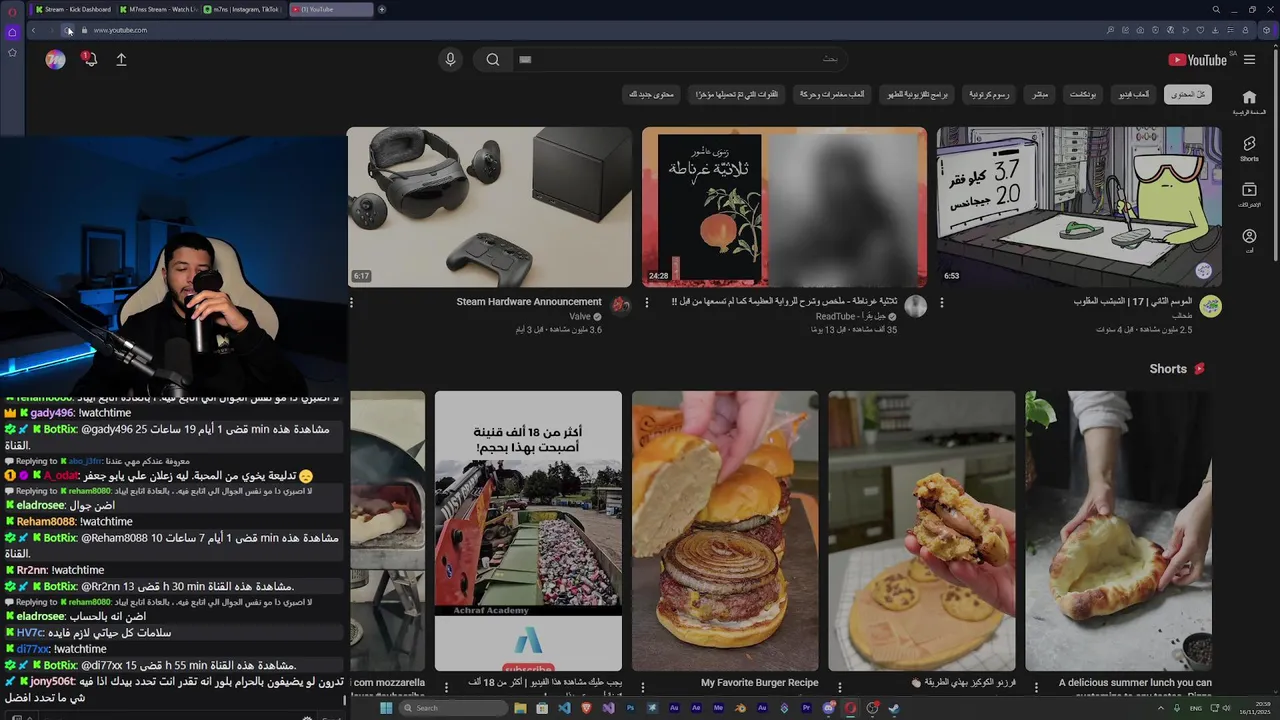This screenshot has width=1280, height=720.
Task: Select the رسوم كرتونية filter chip
Action: (x=989, y=94)
